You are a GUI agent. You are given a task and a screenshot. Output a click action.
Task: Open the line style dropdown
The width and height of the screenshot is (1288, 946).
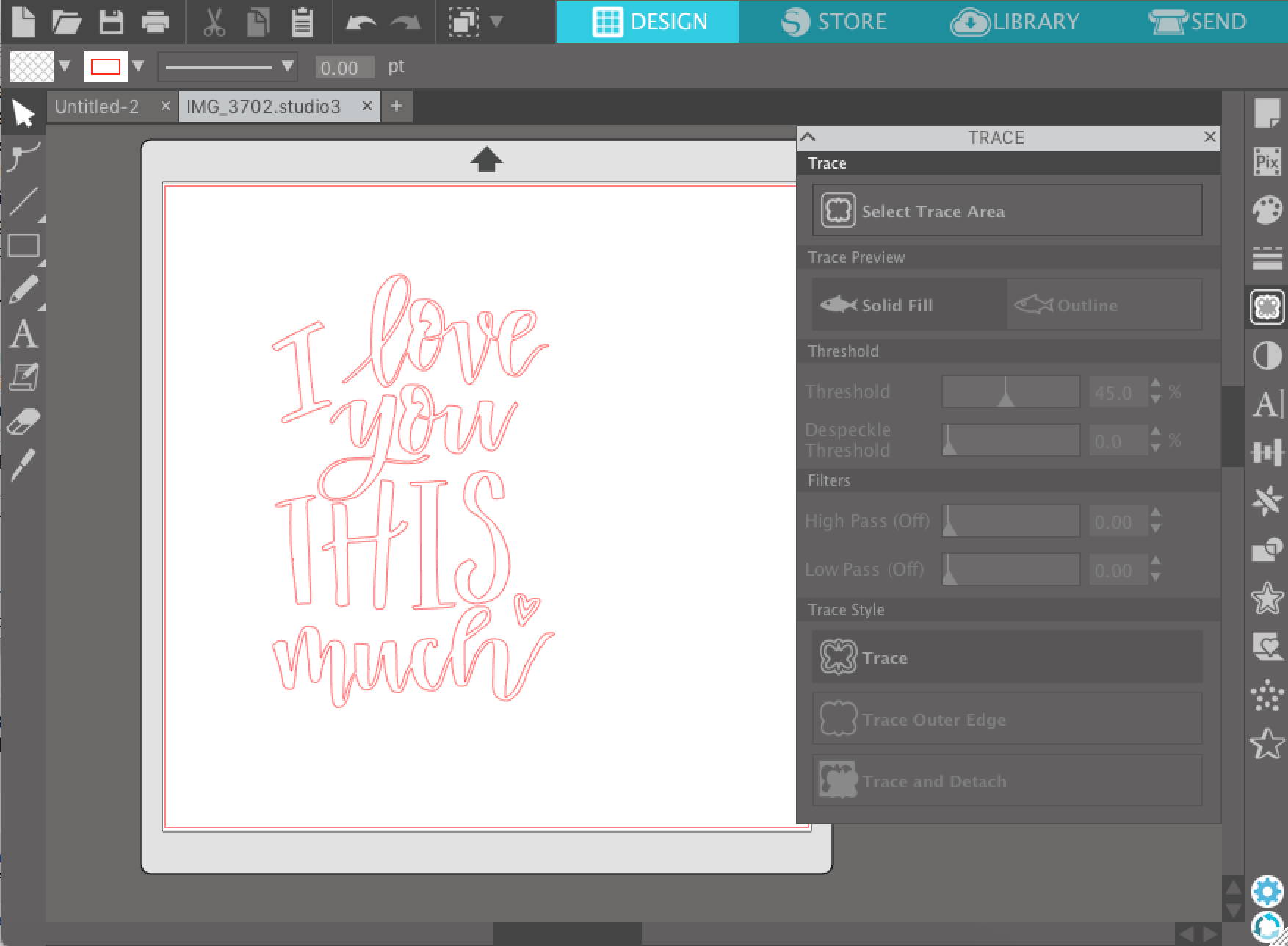[x=228, y=67]
